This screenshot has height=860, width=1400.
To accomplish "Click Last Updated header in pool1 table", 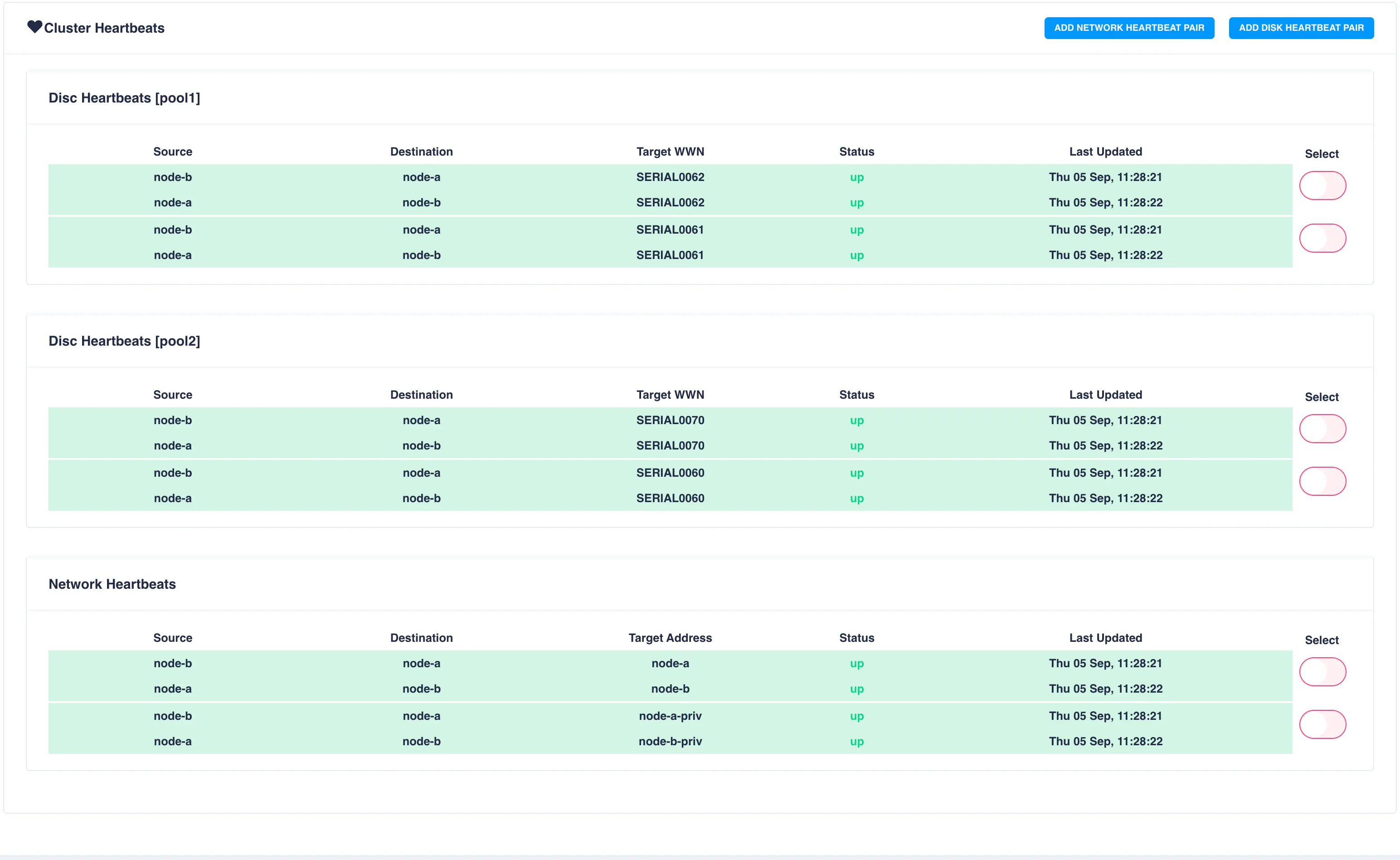I will [x=1106, y=151].
